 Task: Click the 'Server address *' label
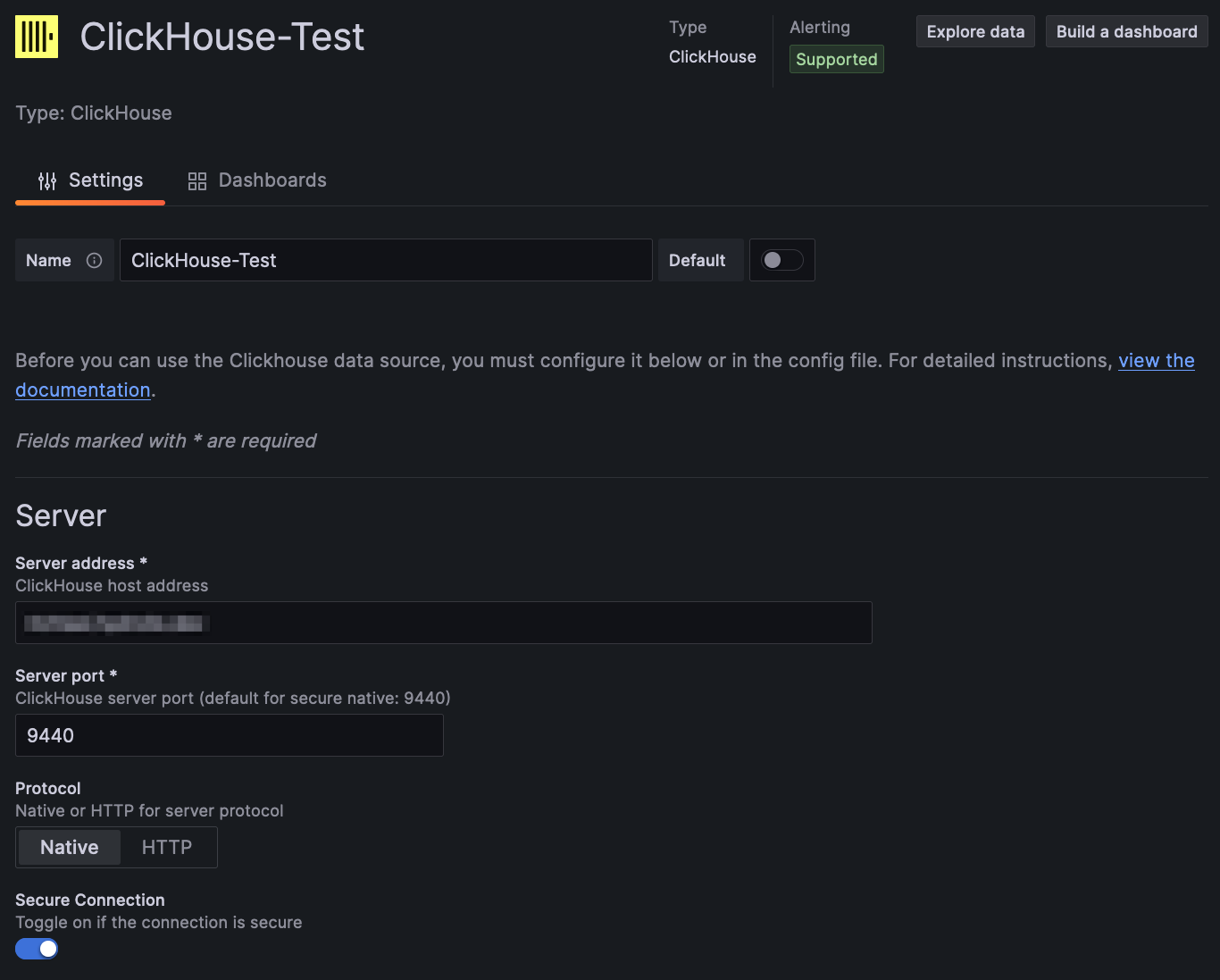81,564
